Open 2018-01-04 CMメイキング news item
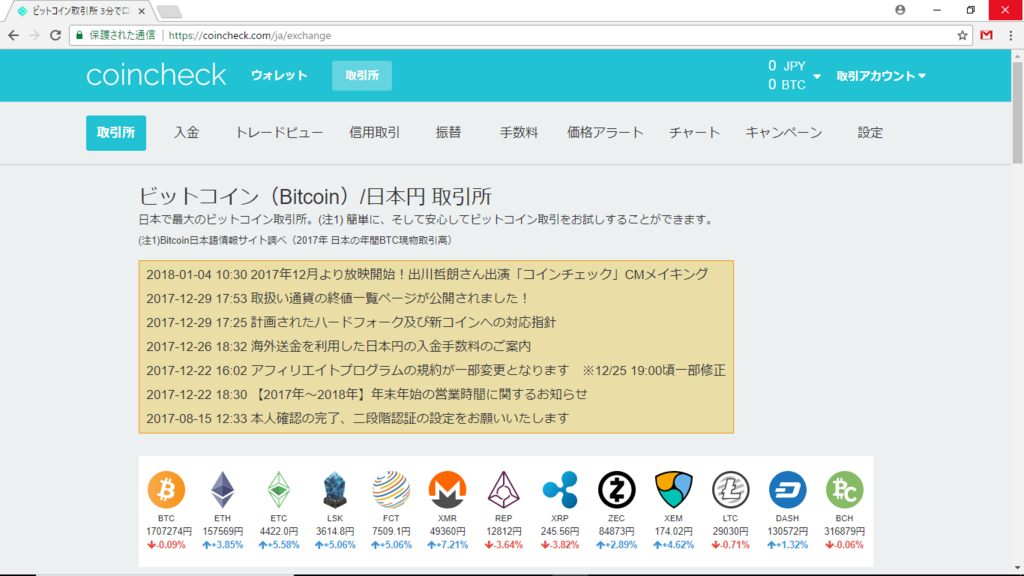 pos(427,274)
